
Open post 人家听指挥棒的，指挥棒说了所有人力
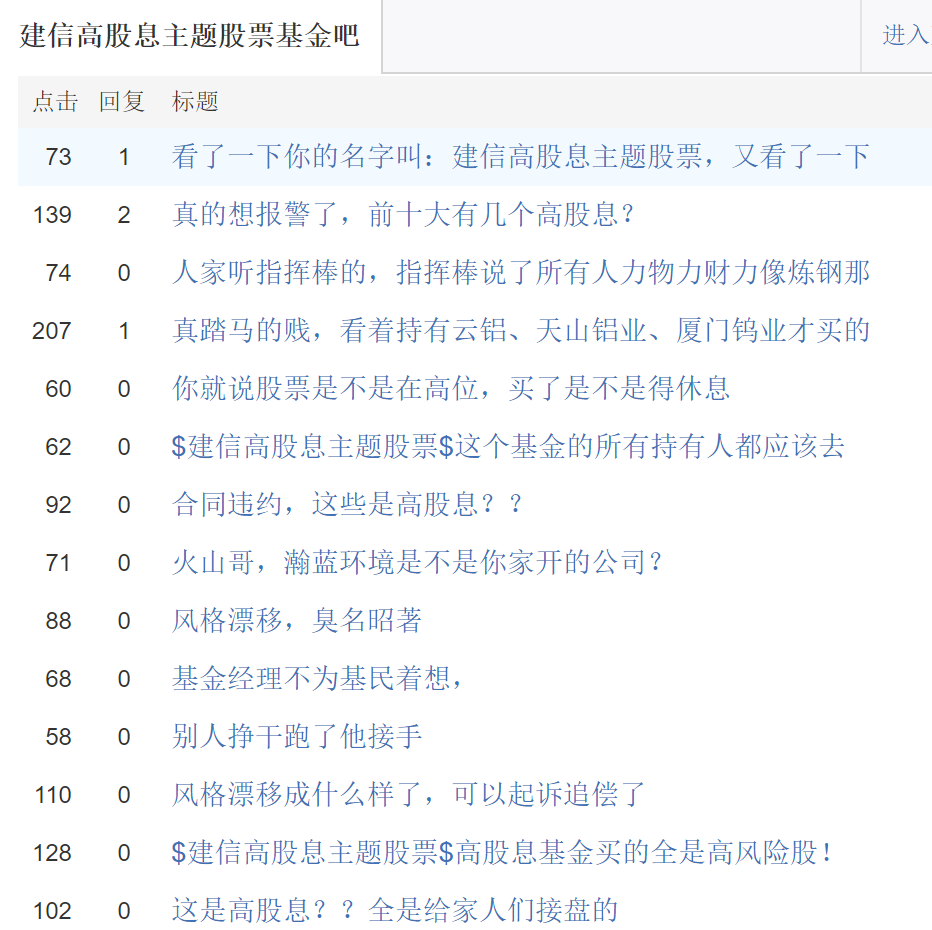(x=521, y=273)
